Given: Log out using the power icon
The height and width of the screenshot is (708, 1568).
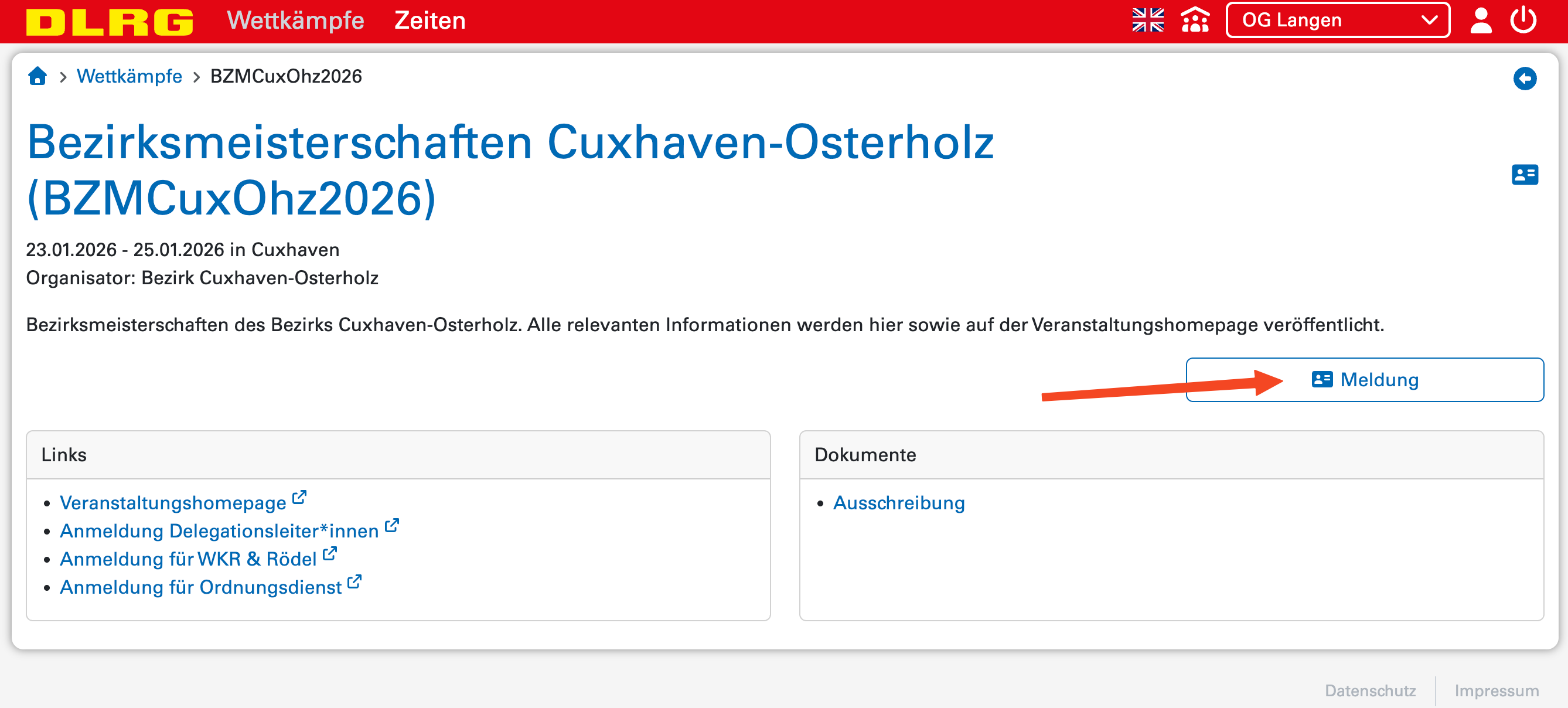Looking at the screenshot, I should 1523,20.
